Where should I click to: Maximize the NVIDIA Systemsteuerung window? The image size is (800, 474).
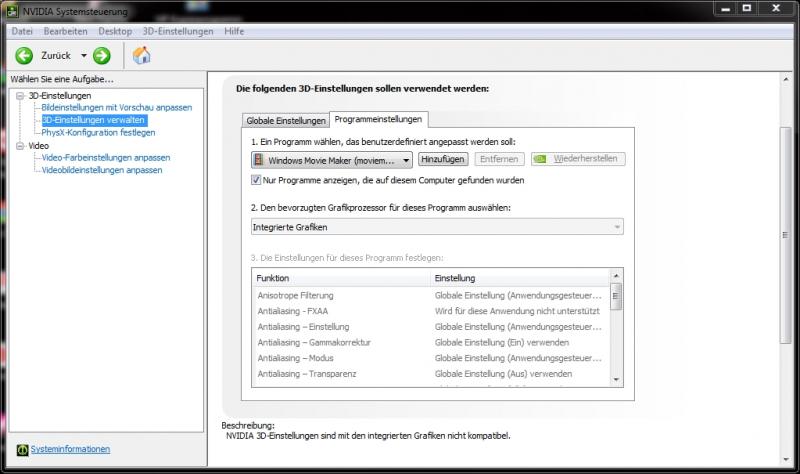747,9
